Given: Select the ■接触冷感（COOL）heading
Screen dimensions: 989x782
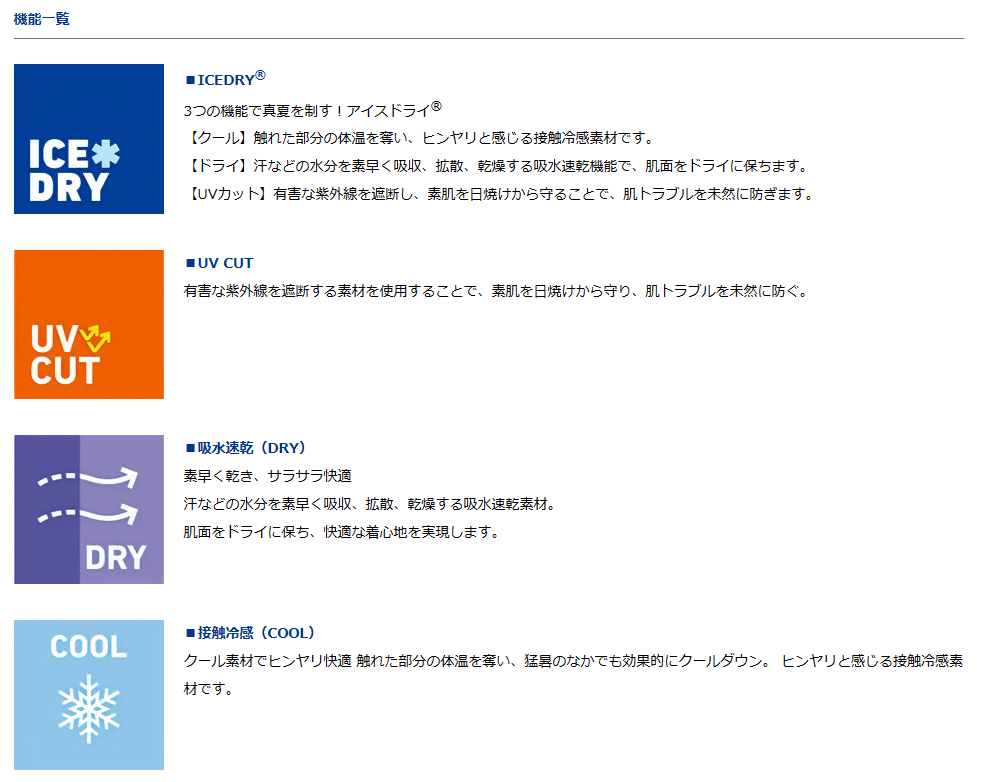Looking at the screenshot, I should pos(250,633).
